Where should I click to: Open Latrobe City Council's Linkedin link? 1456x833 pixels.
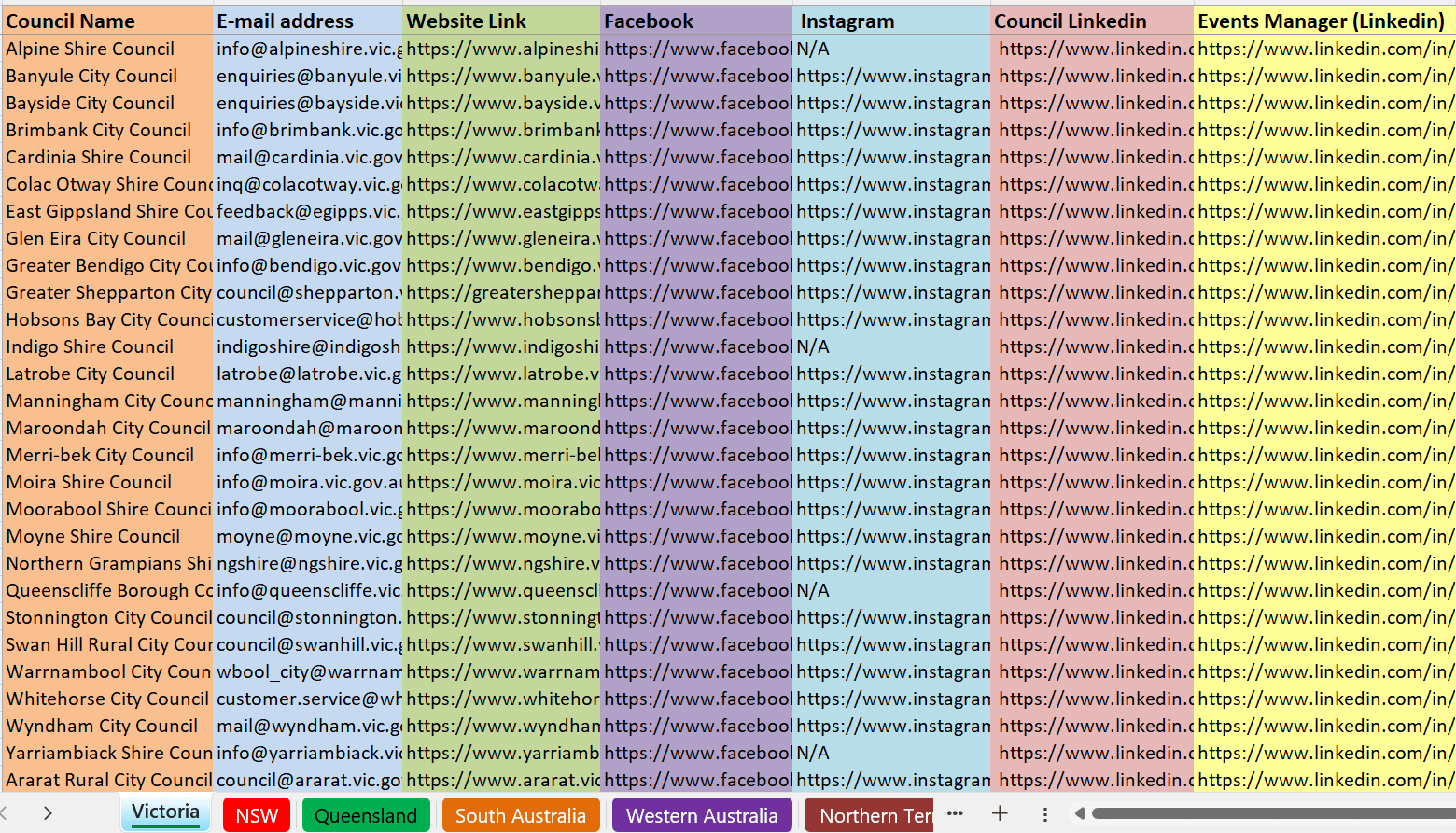(1092, 374)
